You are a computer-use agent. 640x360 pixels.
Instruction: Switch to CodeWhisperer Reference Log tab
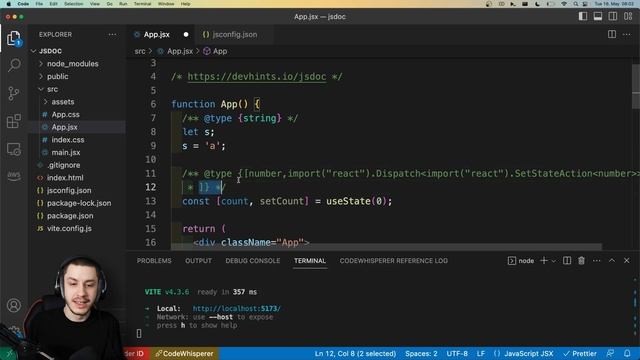point(393,260)
